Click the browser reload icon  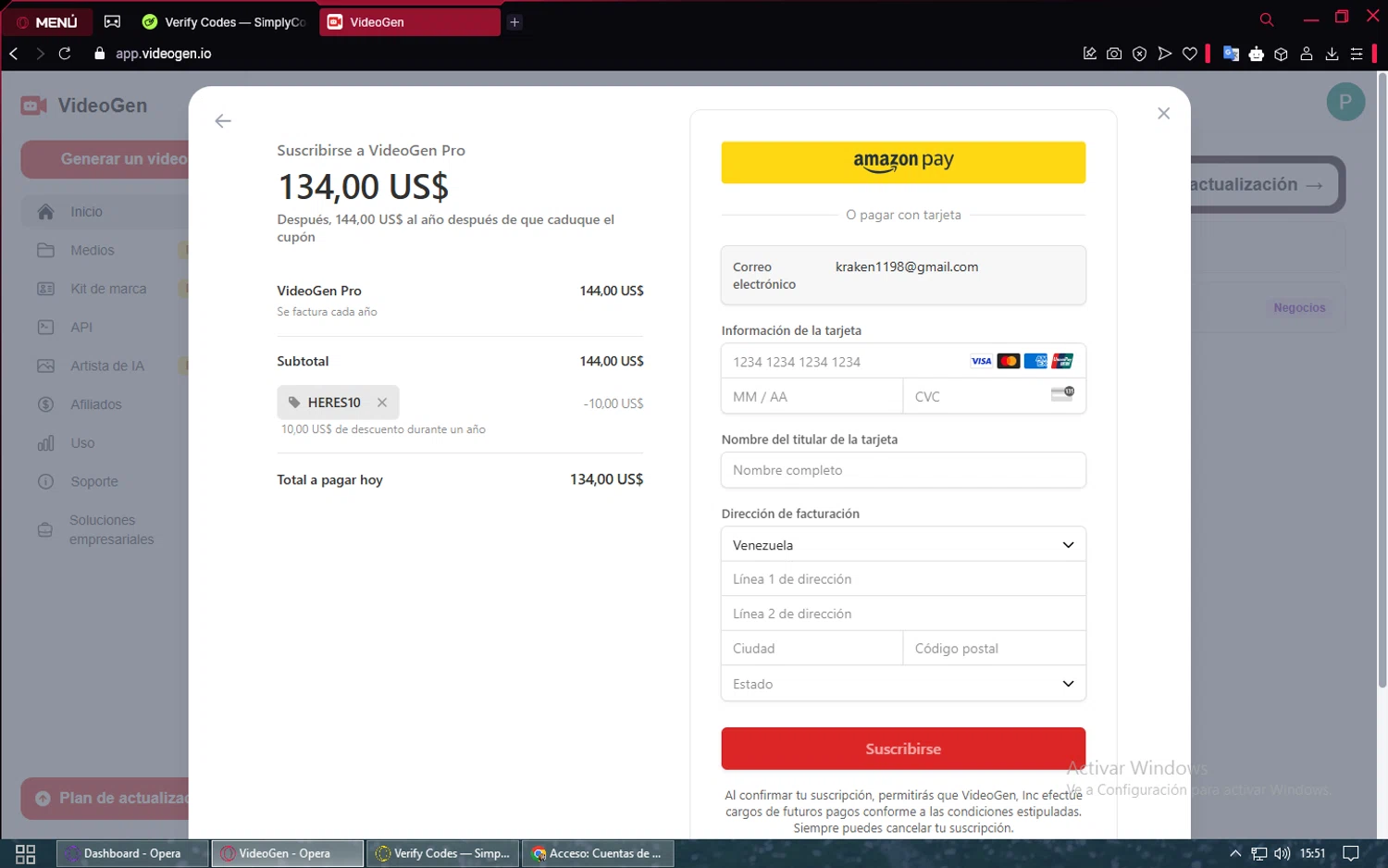coord(65,54)
